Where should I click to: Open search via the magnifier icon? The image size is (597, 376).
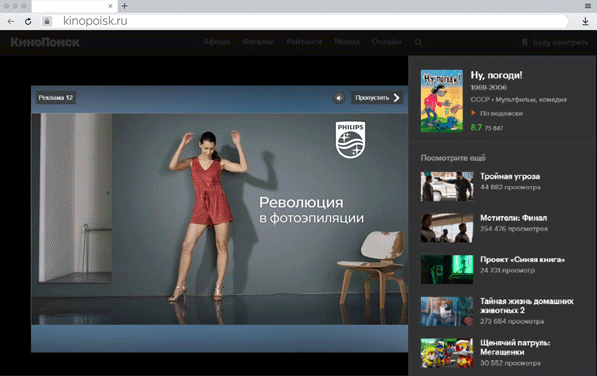[418, 42]
